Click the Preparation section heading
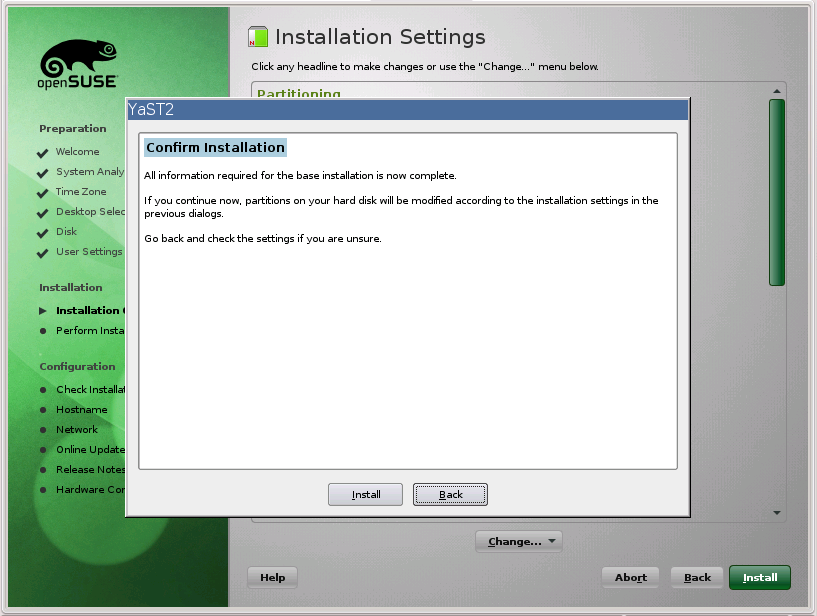Image resolution: width=817 pixels, height=616 pixels. [72, 129]
